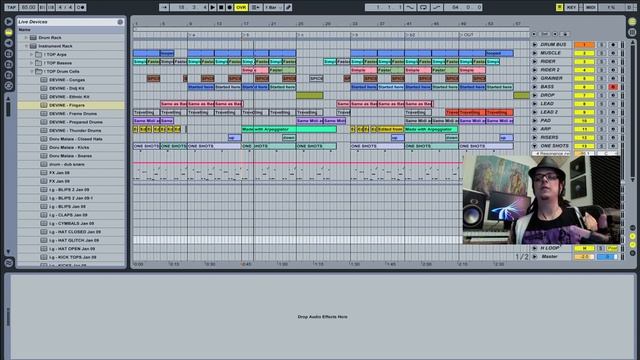This screenshot has height=360, width=640.
Task: Switch to Arrangement View icon
Action: pos(632,21)
